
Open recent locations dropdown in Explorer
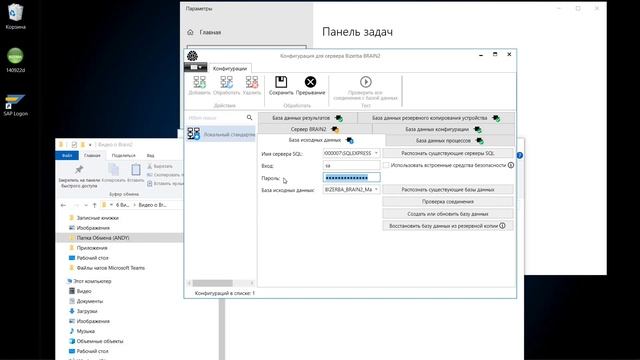tap(86, 205)
